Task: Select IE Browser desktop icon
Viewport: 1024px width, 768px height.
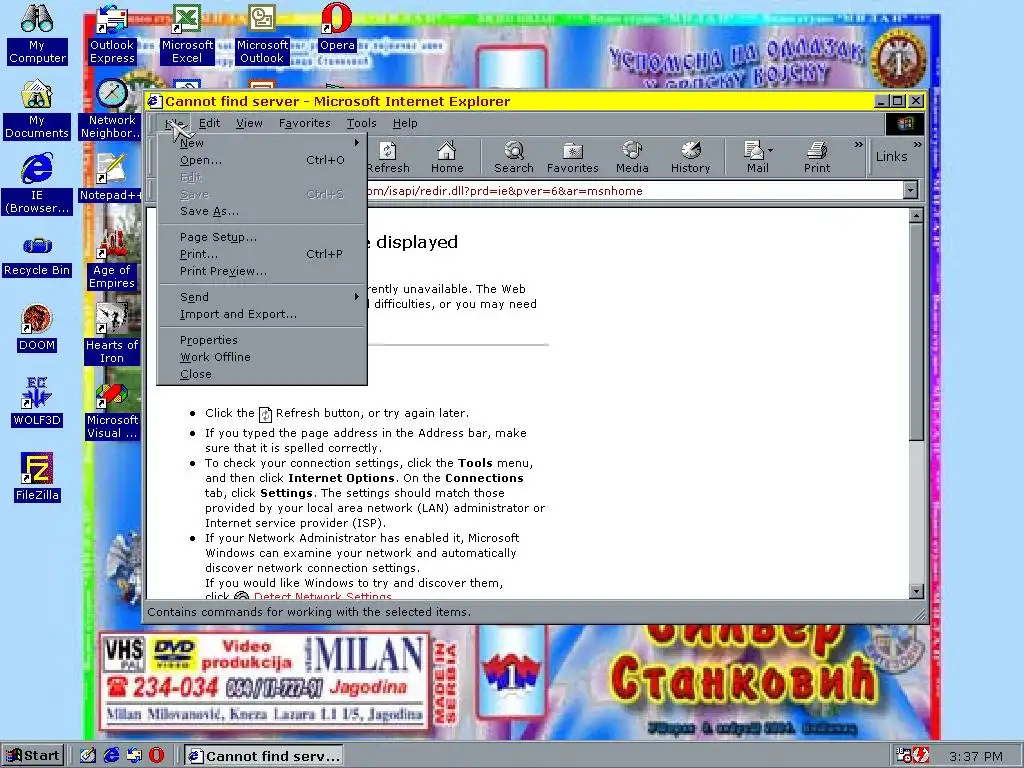Action: point(37,184)
